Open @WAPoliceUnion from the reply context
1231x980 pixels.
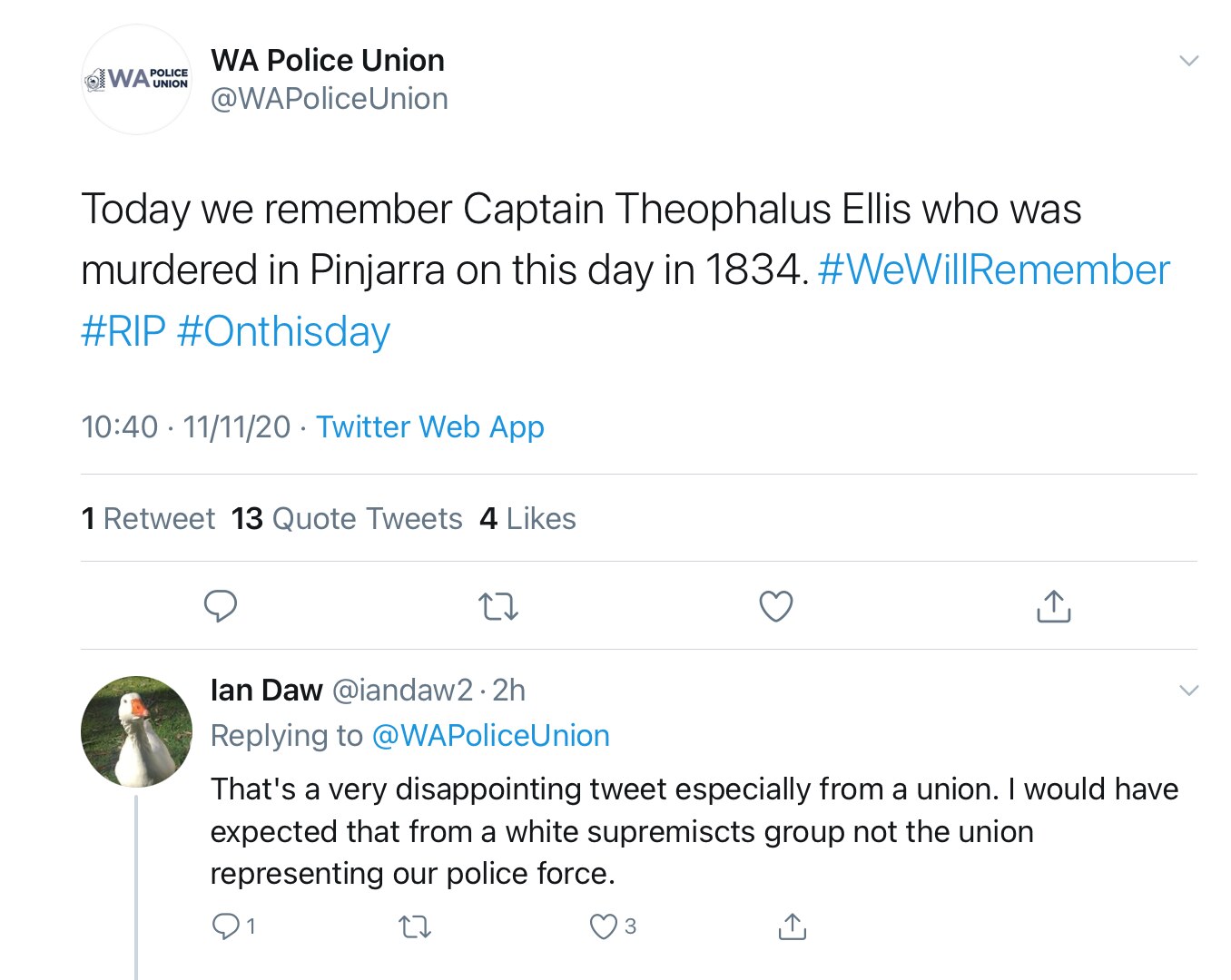[490, 735]
